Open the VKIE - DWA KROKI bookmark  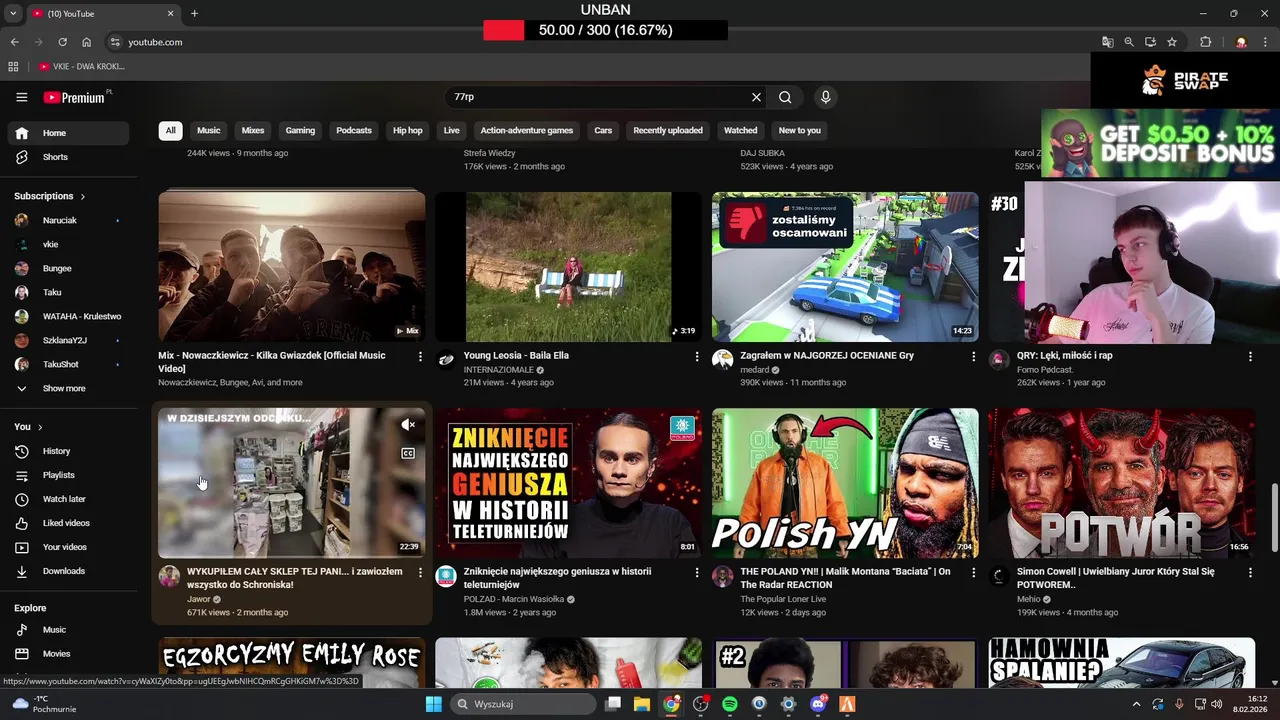point(82,67)
